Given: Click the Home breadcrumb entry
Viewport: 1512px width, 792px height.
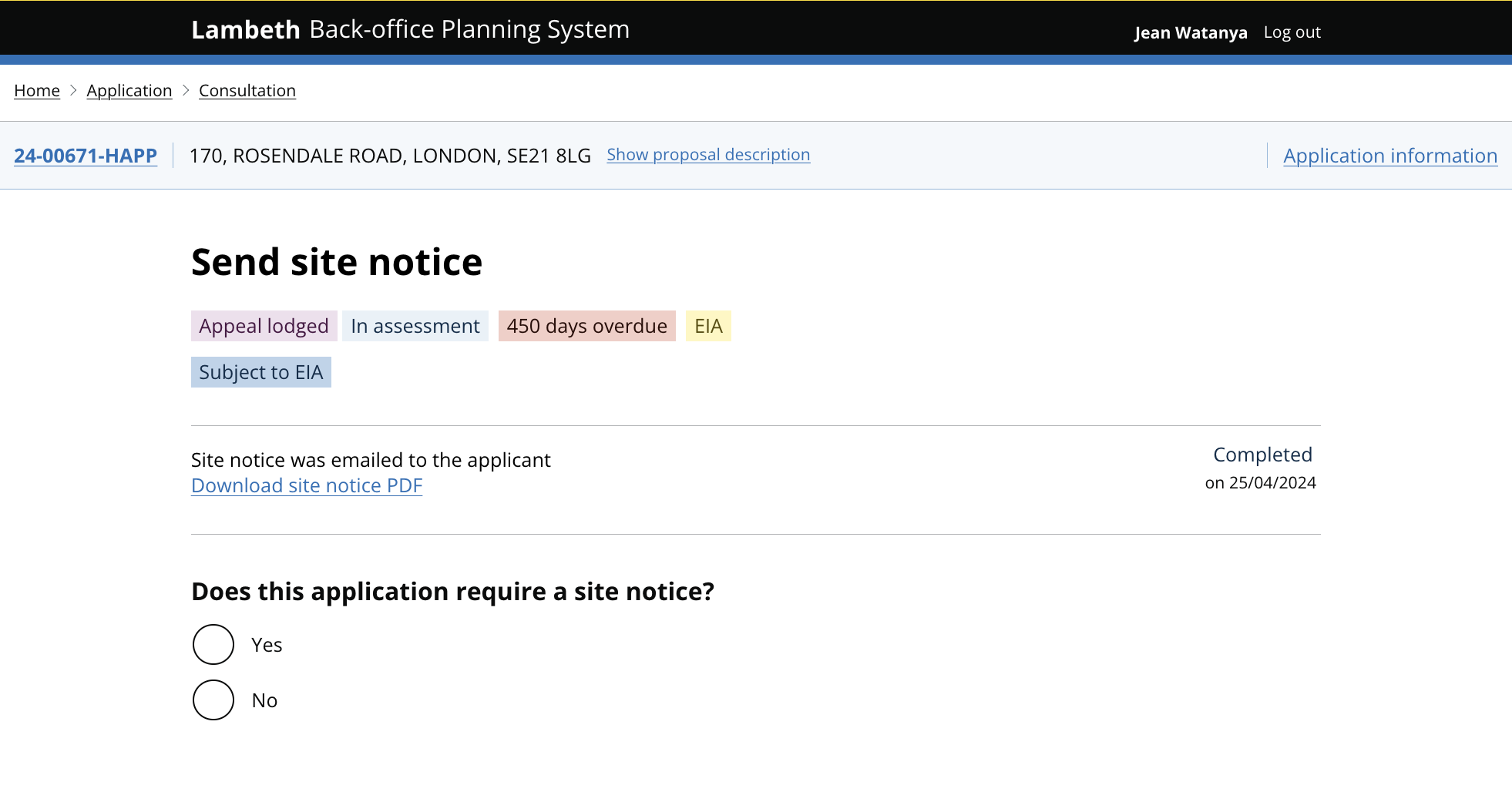Looking at the screenshot, I should pyautogui.click(x=36, y=90).
